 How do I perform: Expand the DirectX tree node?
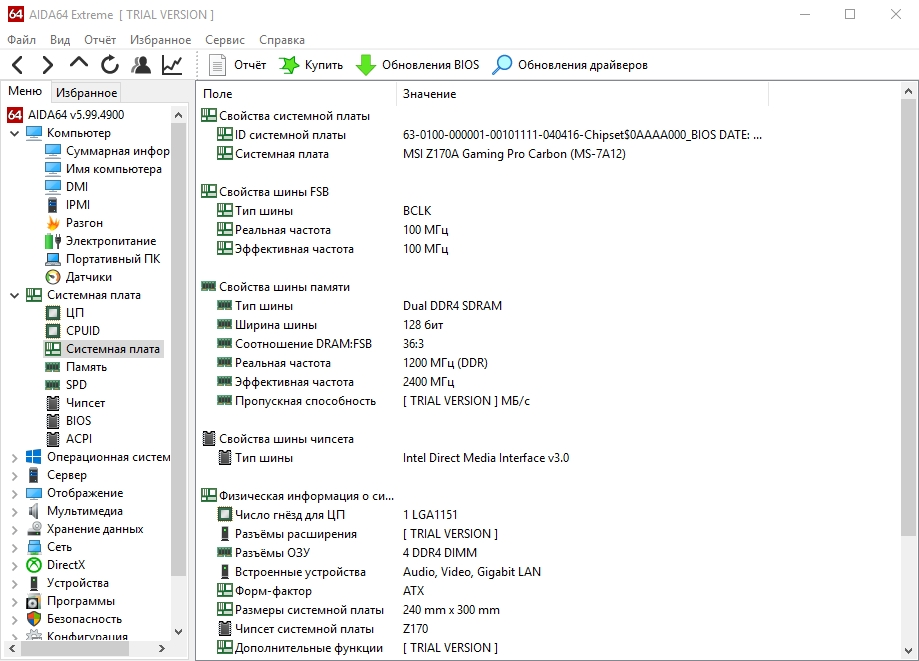15,565
